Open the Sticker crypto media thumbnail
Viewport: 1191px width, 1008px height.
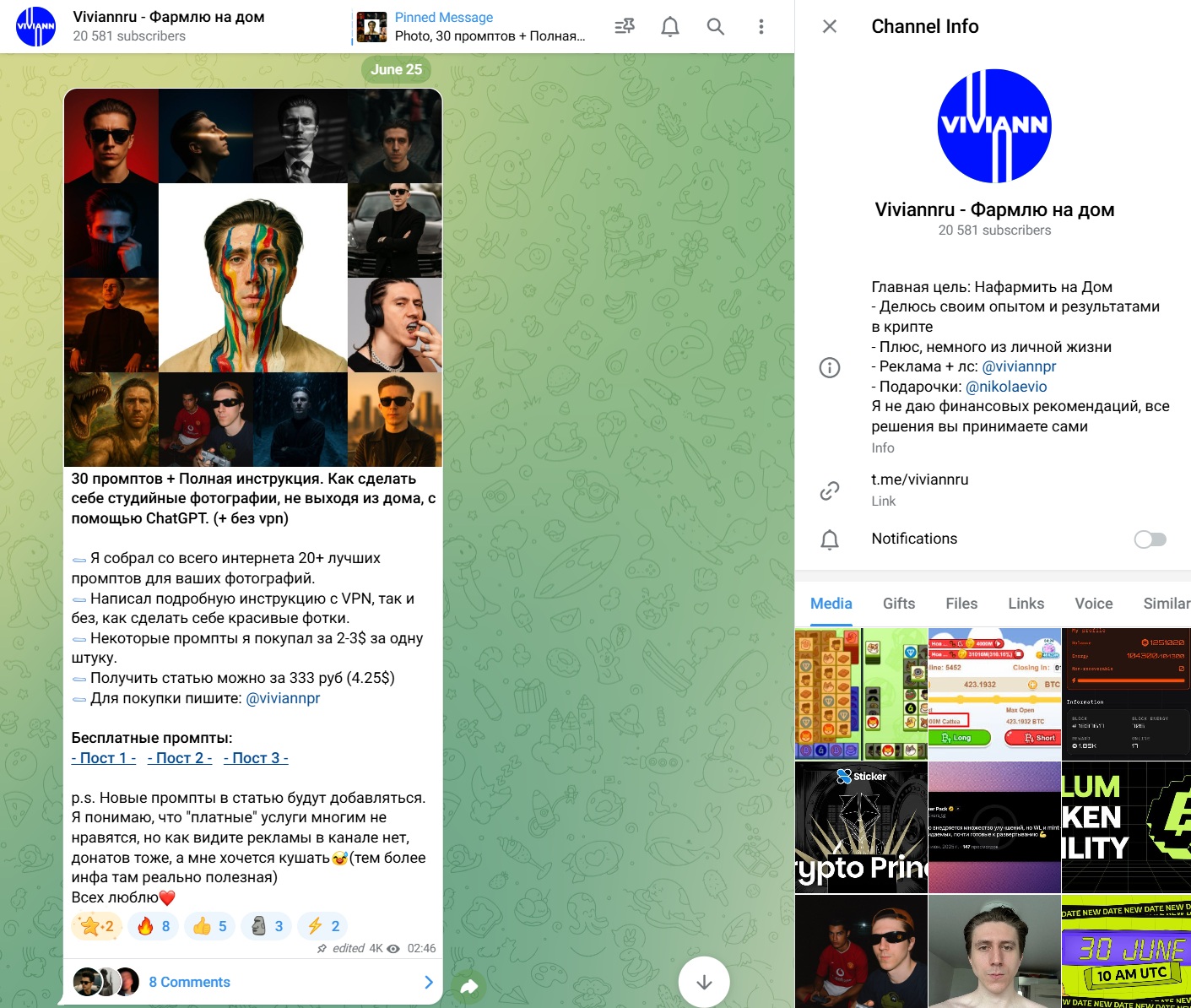point(861,827)
